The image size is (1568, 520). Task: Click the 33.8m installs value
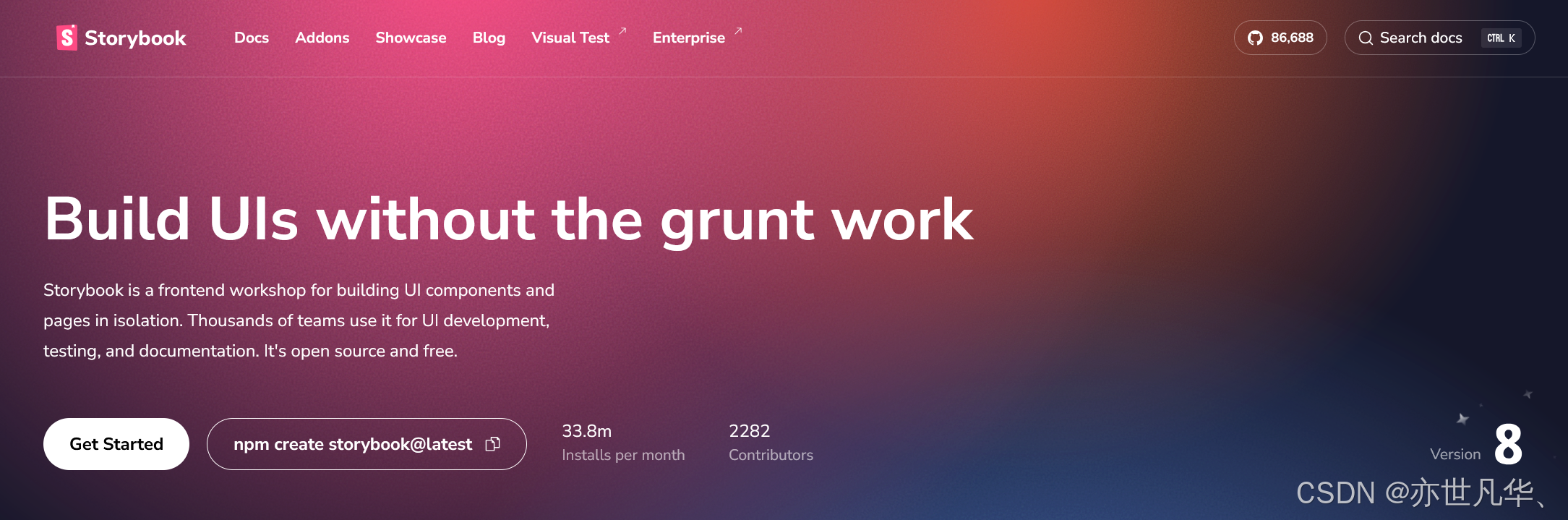[x=587, y=431]
